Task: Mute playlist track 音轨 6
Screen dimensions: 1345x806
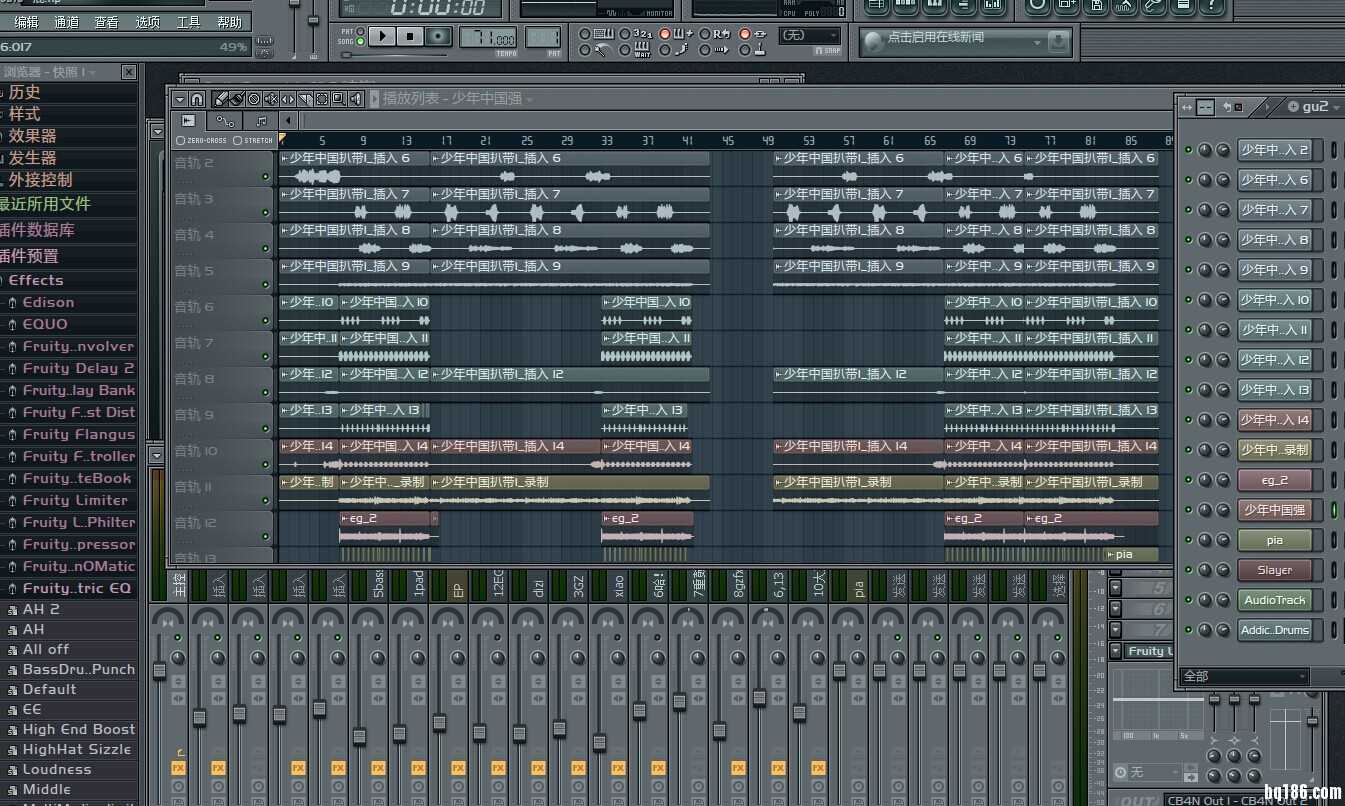Action: pyautogui.click(x=265, y=321)
